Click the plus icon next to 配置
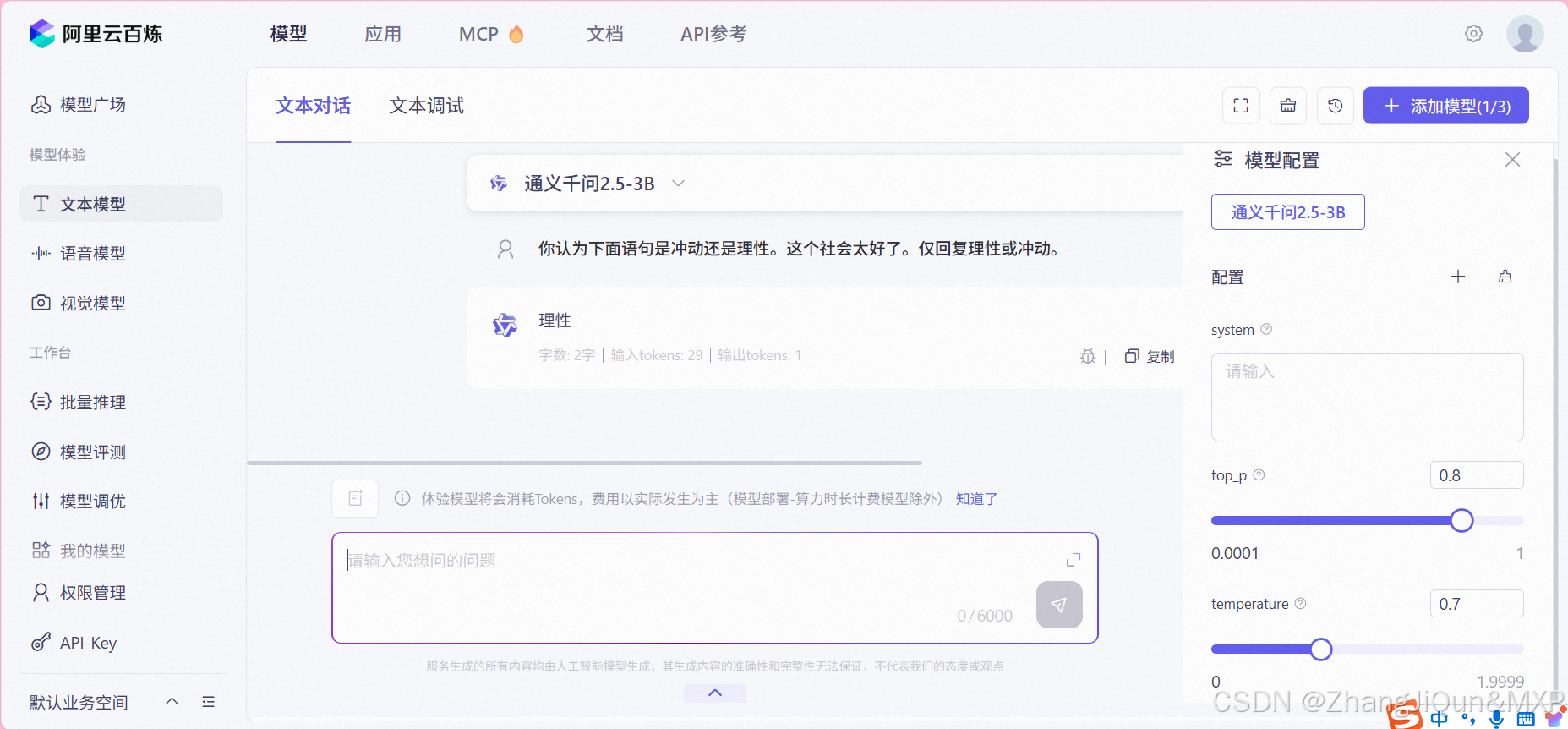The width and height of the screenshot is (1568, 729). (1458, 277)
